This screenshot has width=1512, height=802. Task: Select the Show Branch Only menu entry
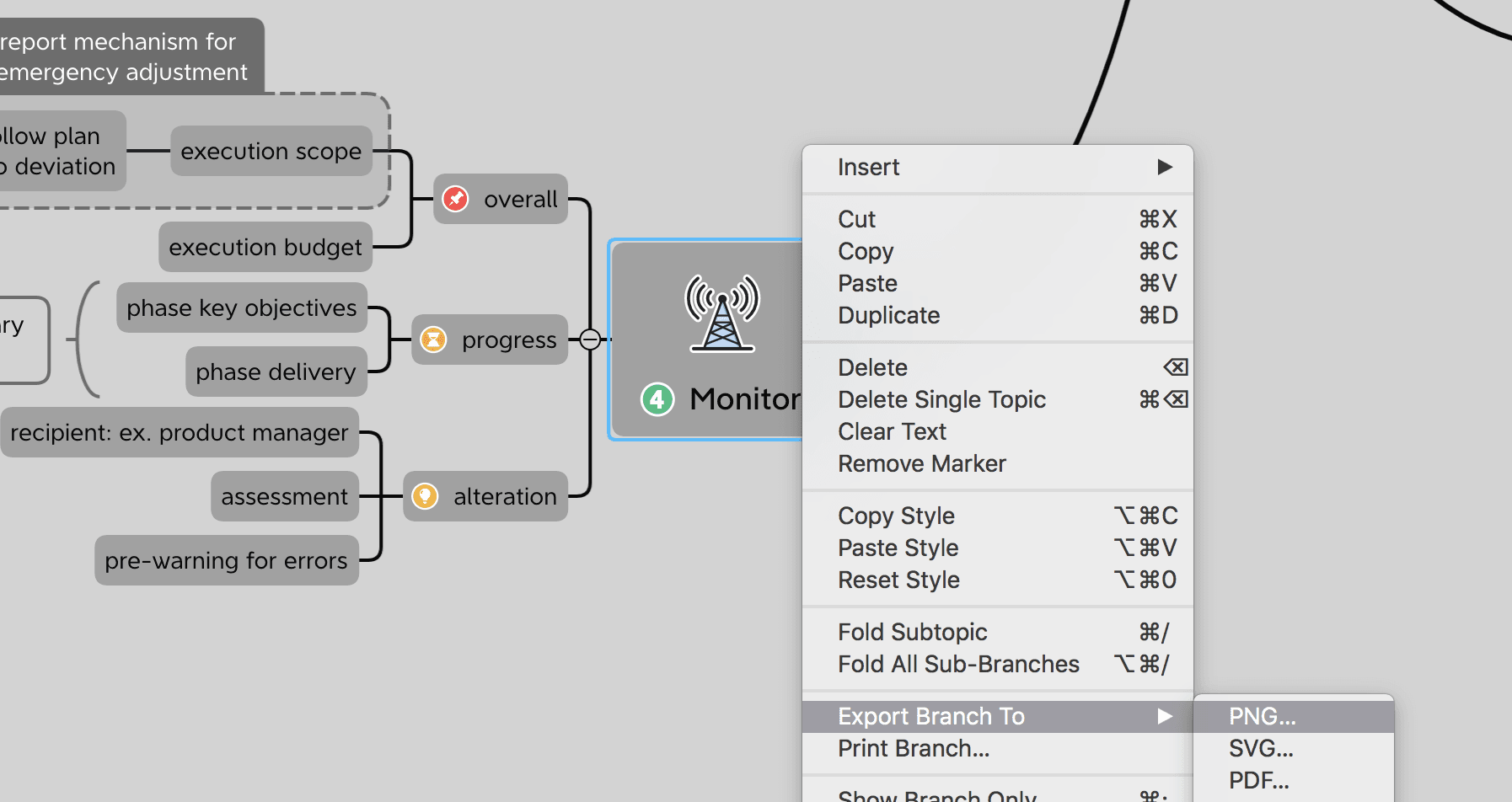point(998,794)
